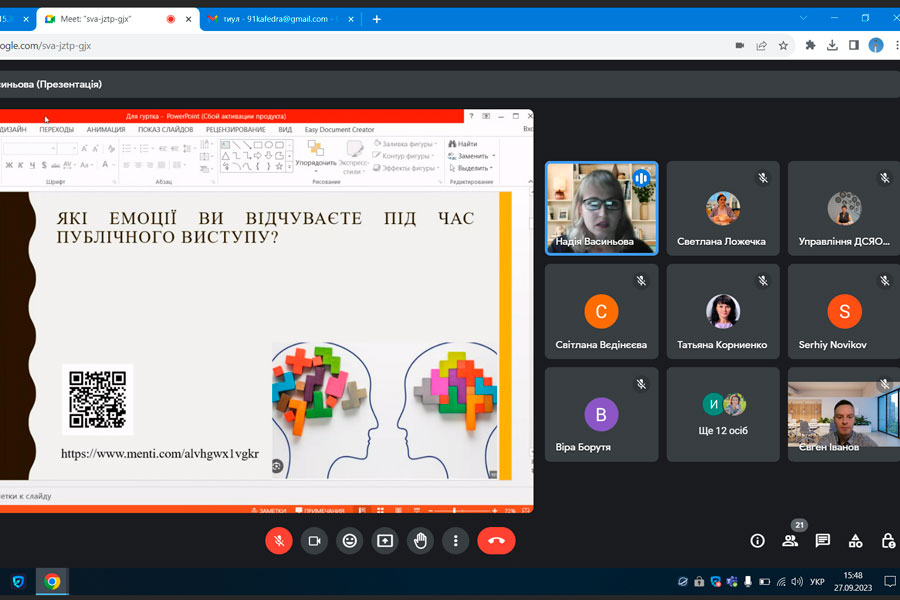The height and width of the screenshot is (600, 900).
Task: Bookmark this page with star icon
Action: pyautogui.click(x=783, y=45)
